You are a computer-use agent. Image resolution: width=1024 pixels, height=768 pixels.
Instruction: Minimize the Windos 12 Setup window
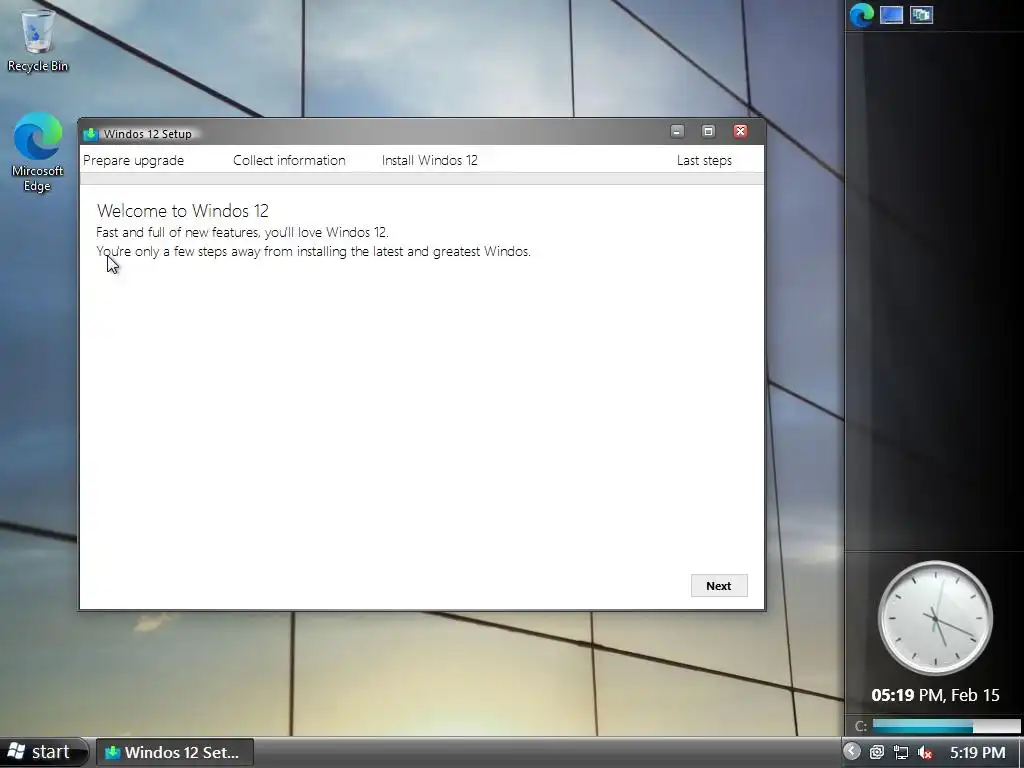click(x=677, y=131)
